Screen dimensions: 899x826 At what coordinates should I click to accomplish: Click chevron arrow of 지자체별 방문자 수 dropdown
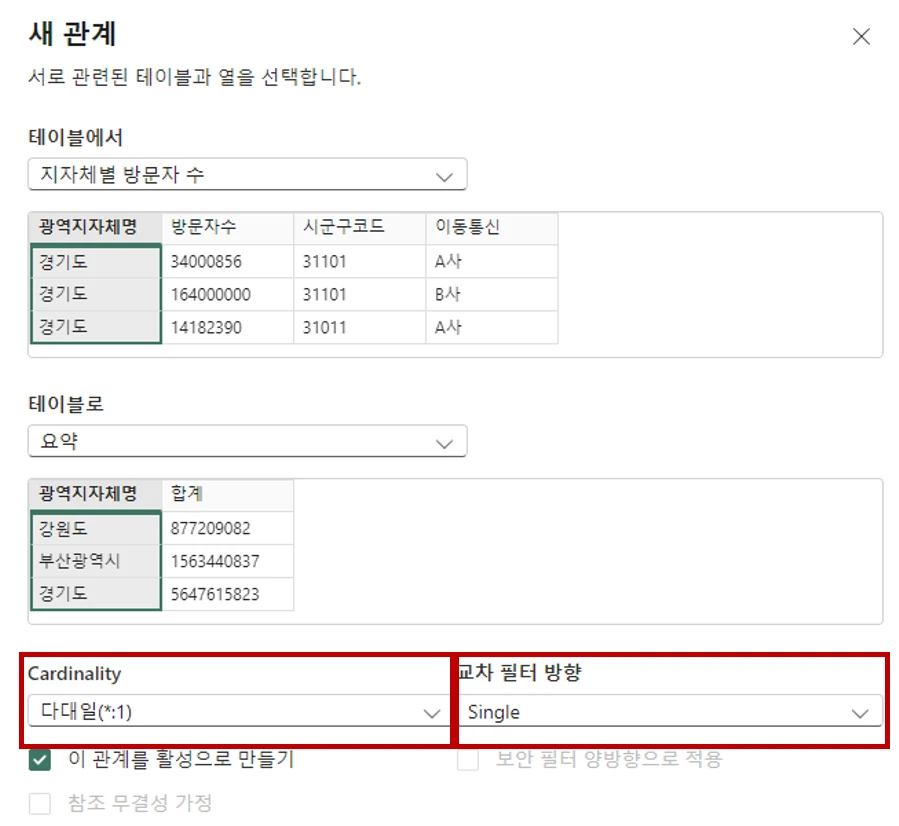pyautogui.click(x=444, y=177)
